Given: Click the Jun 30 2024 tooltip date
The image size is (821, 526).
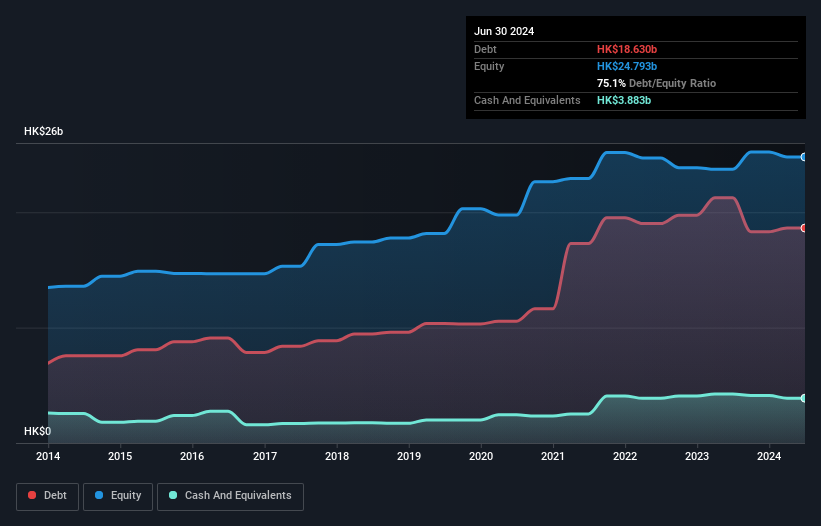Looking at the screenshot, I should click(504, 31).
